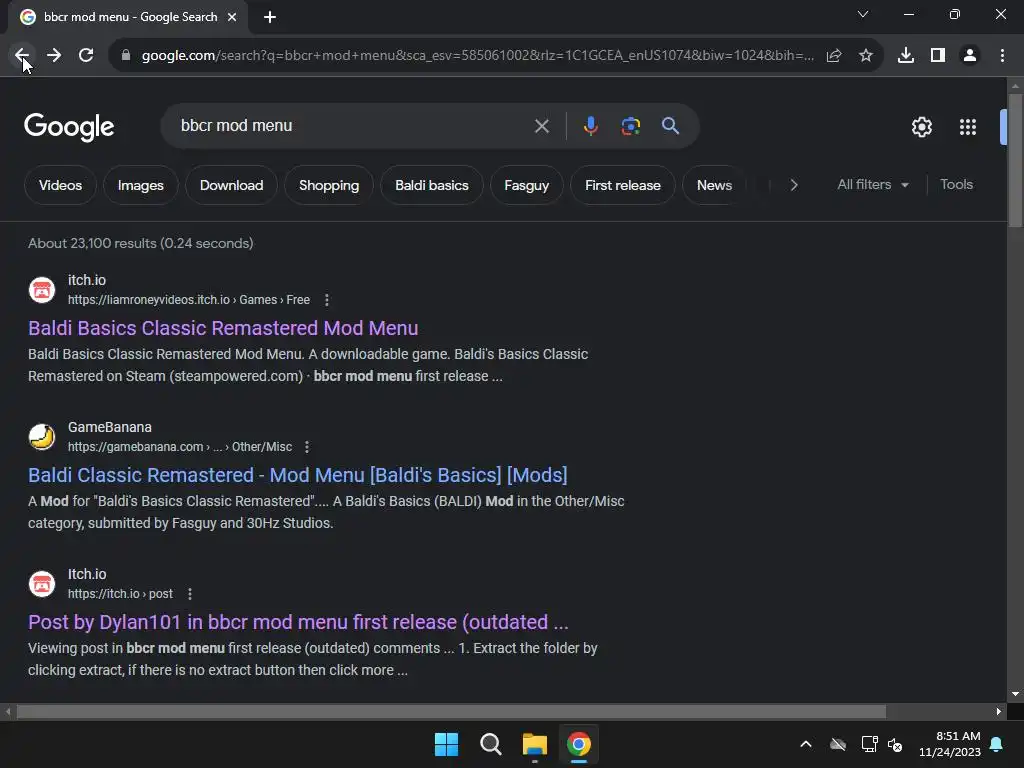Image resolution: width=1024 pixels, height=768 pixels.
Task: Open File Explorer from the taskbar
Action: pos(534,744)
